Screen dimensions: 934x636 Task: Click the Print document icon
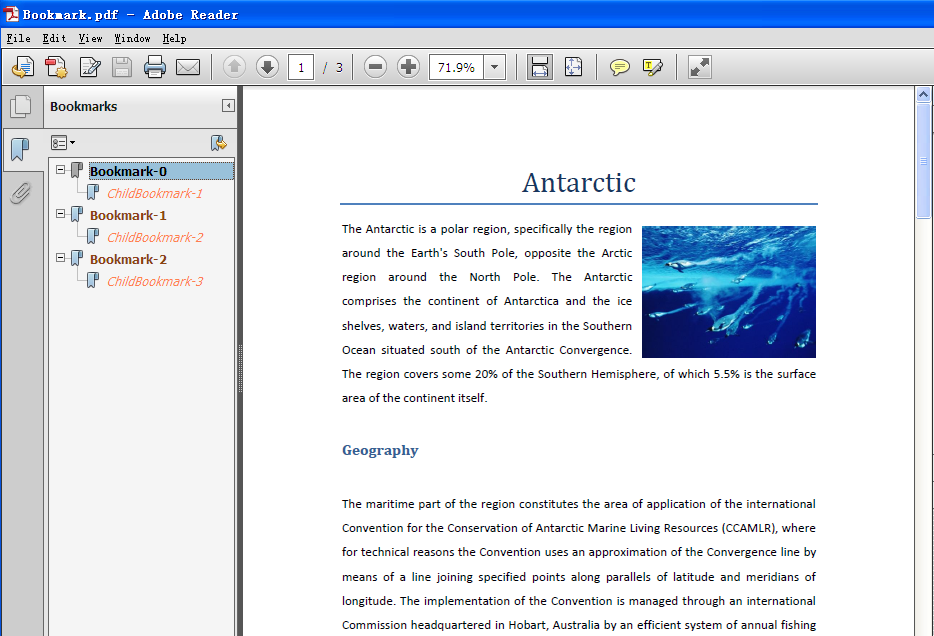[155, 66]
